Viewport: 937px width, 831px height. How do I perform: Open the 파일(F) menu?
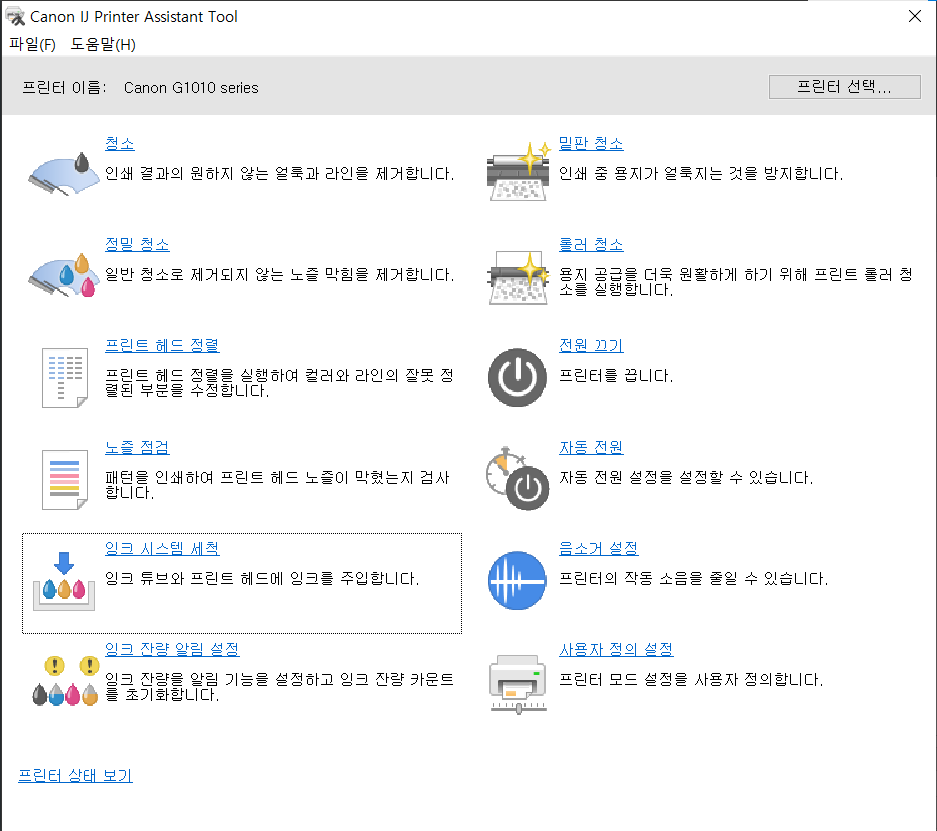pos(32,44)
